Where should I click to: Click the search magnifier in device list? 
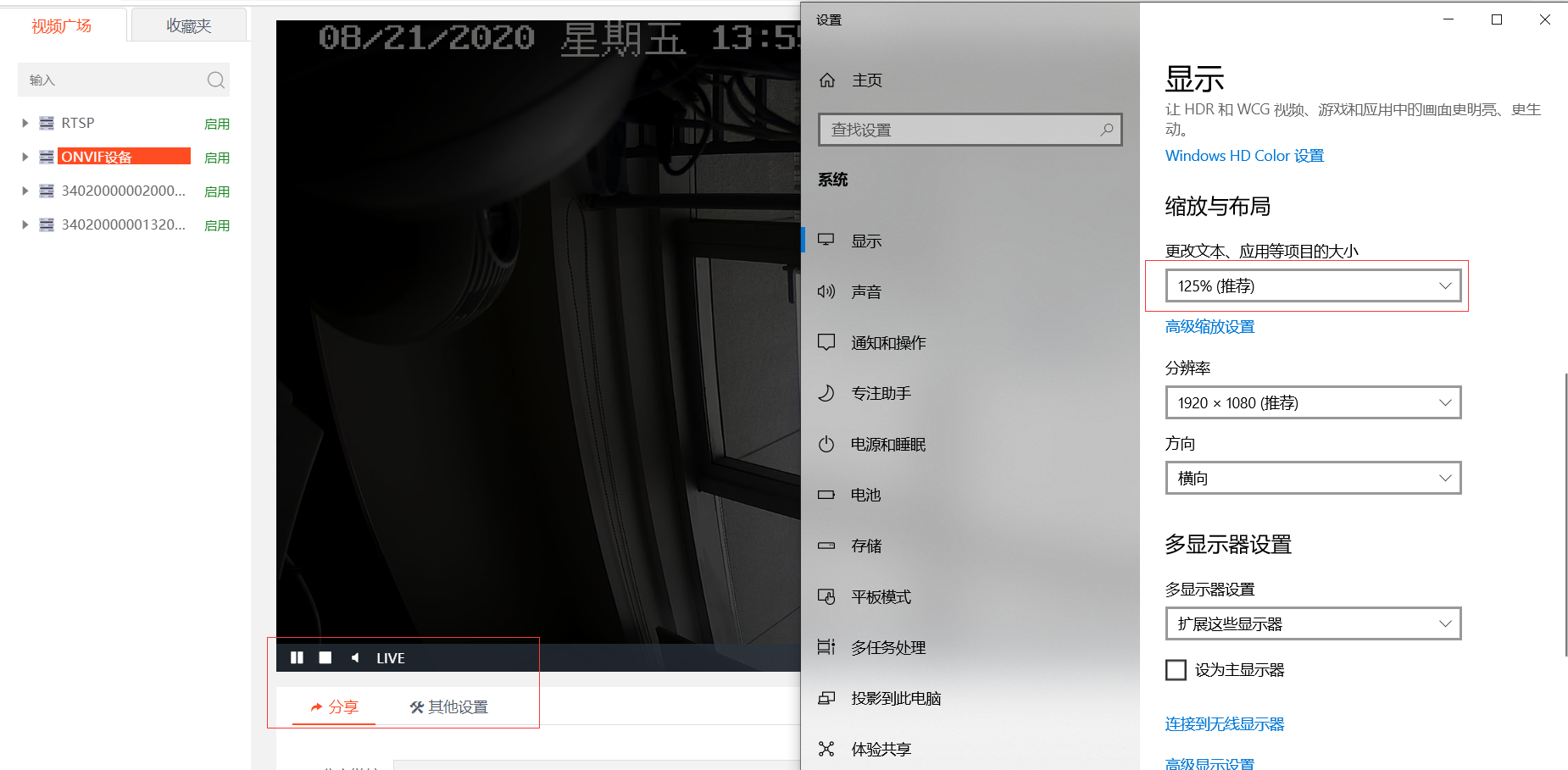tap(216, 80)
